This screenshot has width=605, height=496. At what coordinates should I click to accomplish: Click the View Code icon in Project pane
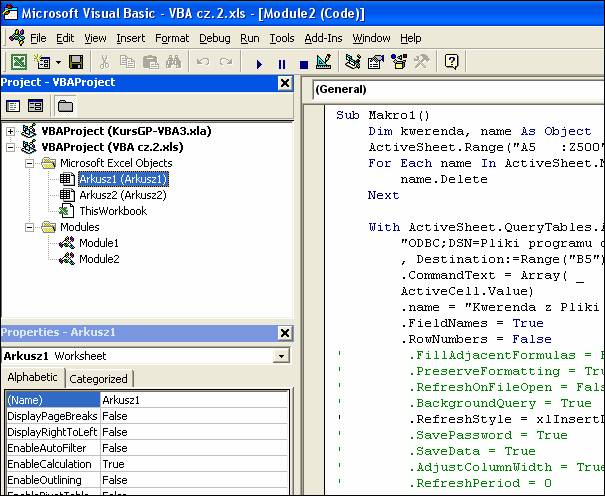click(13, 106)
